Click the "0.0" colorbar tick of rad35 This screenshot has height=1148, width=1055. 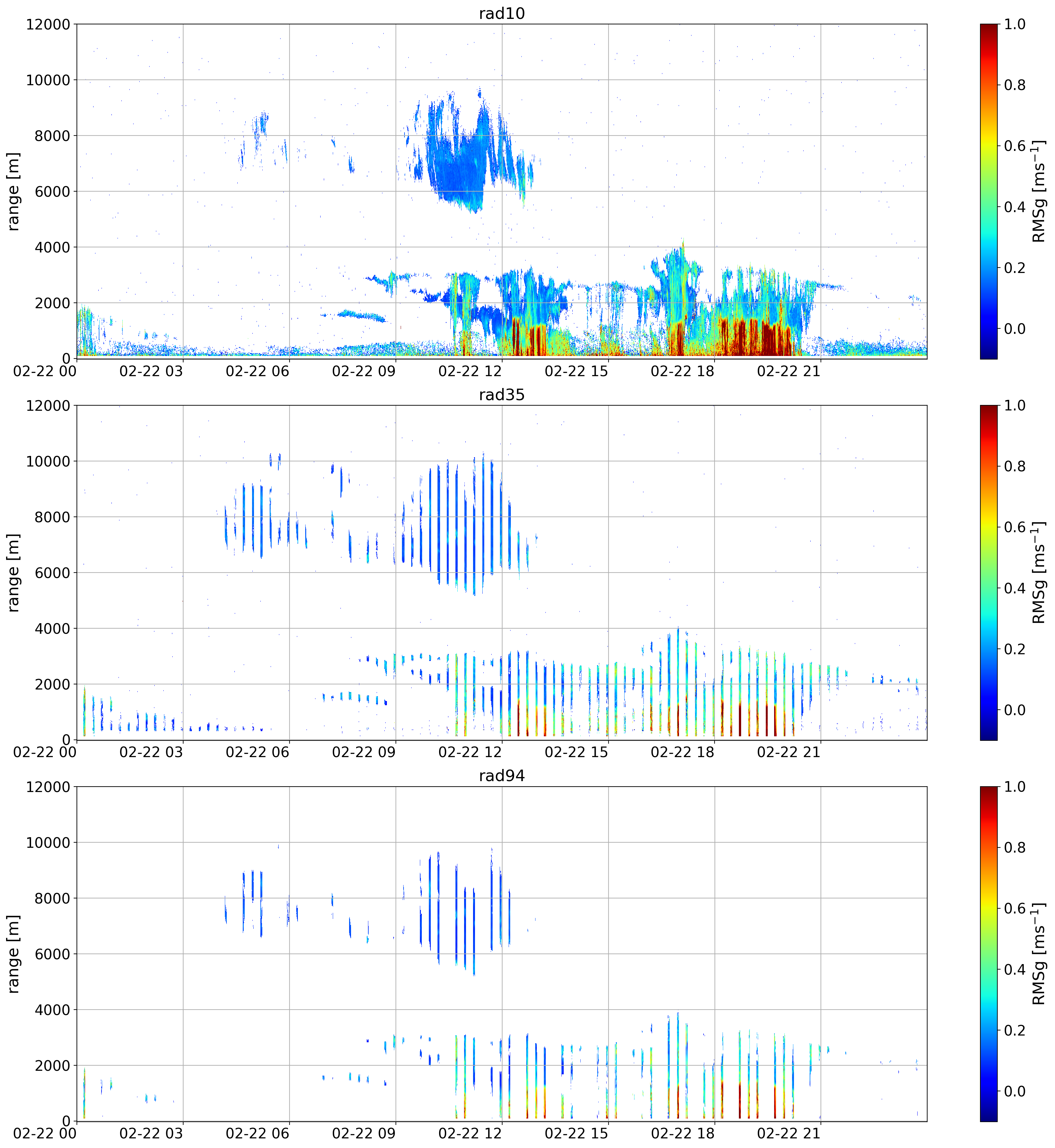pos(1014,710)
